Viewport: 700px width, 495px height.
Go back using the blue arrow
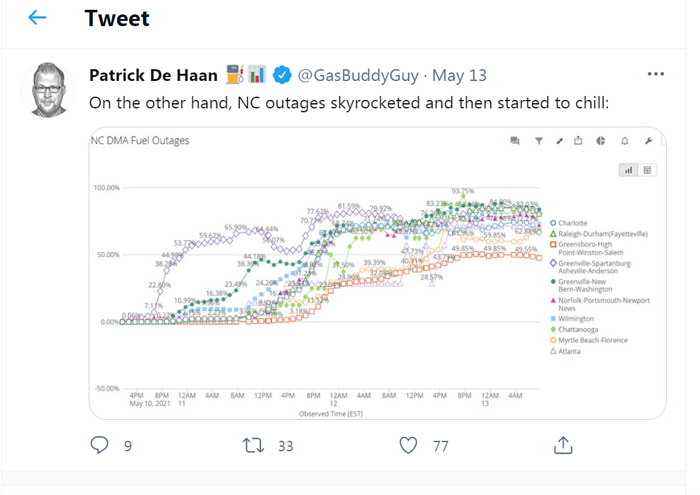pos(37,18)
